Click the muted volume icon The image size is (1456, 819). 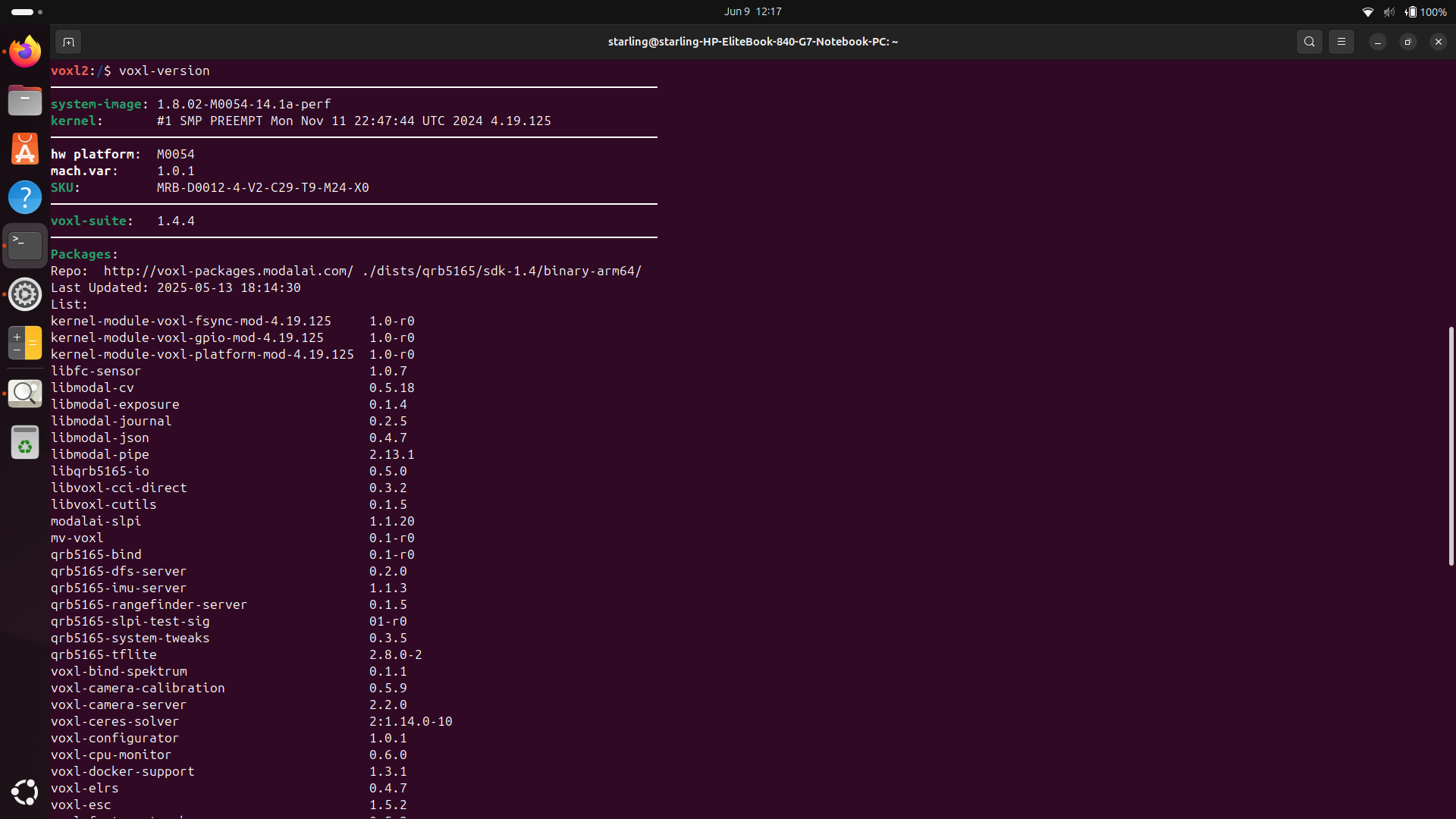coord(1389,12)
